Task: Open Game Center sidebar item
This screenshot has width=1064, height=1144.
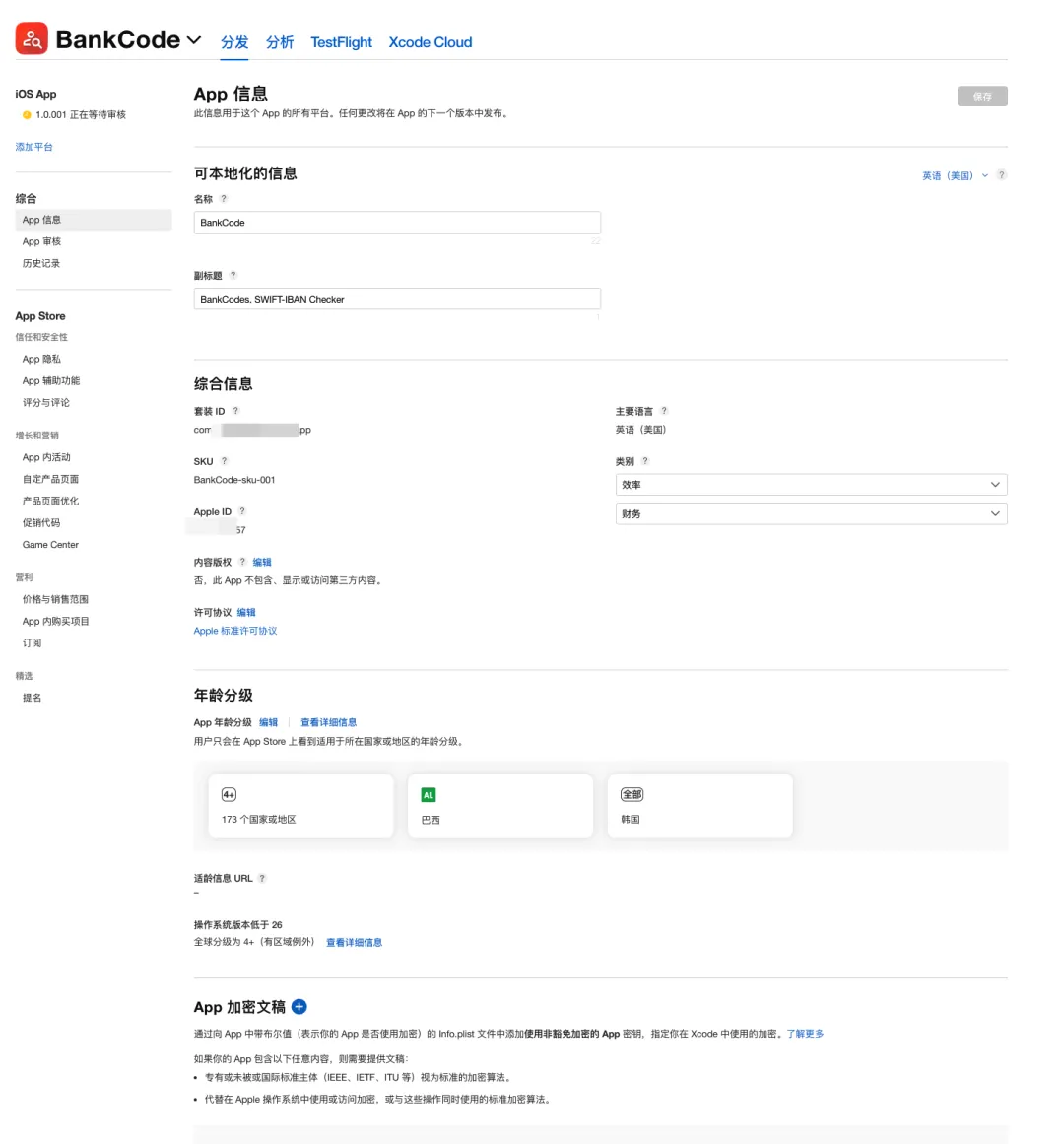Action: pos(50,545)
